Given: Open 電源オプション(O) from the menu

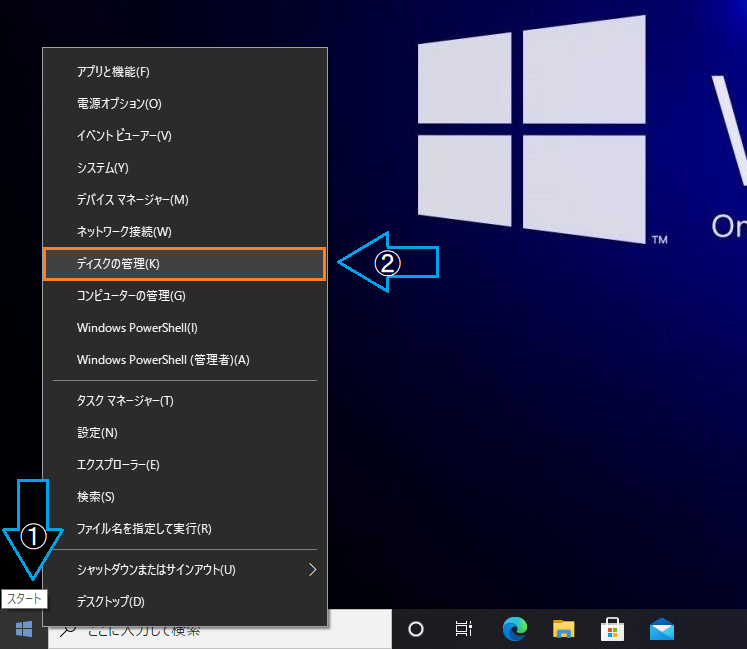Looking at the screenshot, I should [185, 104].
